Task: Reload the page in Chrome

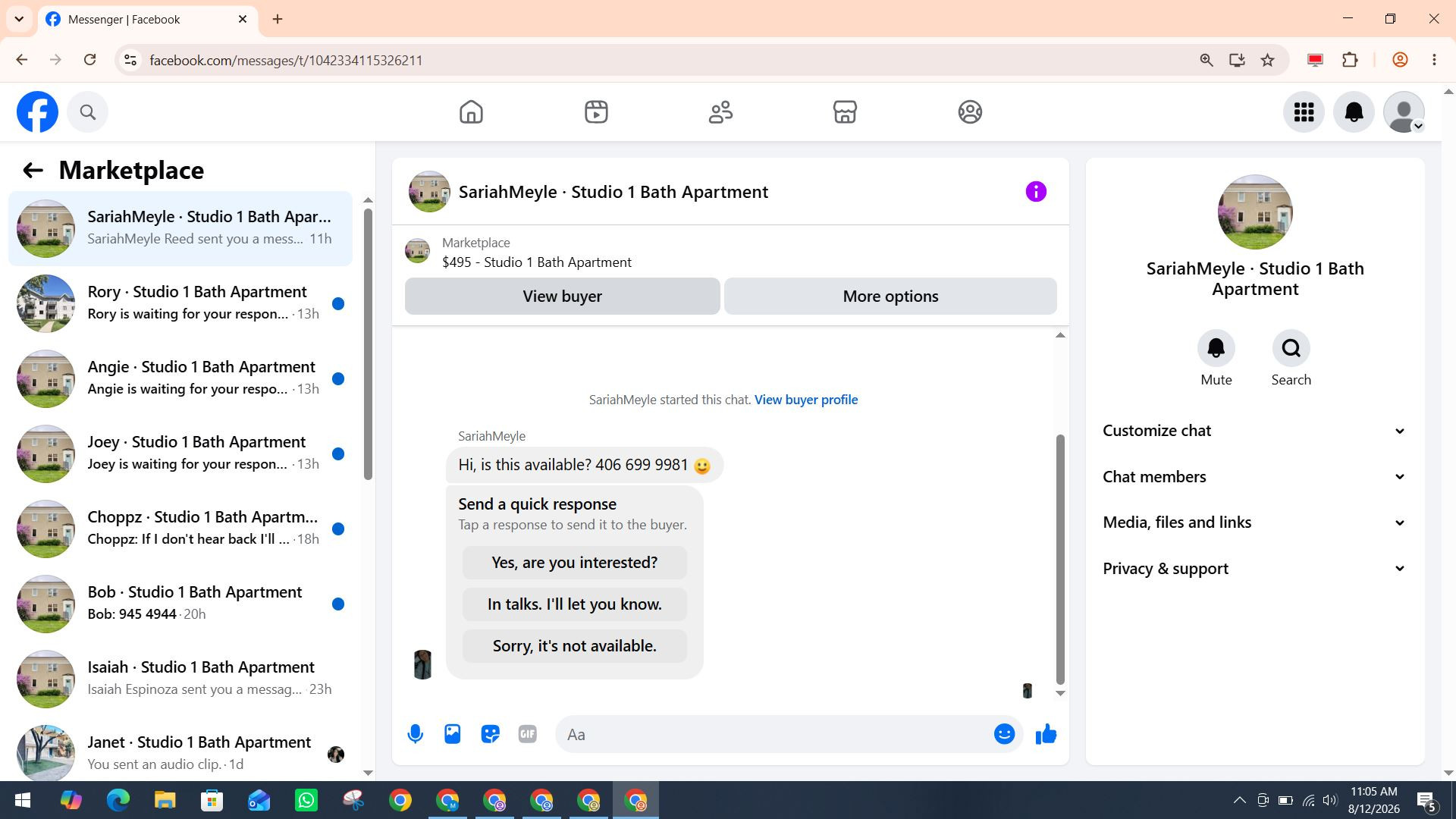Action: click(89, 60)
